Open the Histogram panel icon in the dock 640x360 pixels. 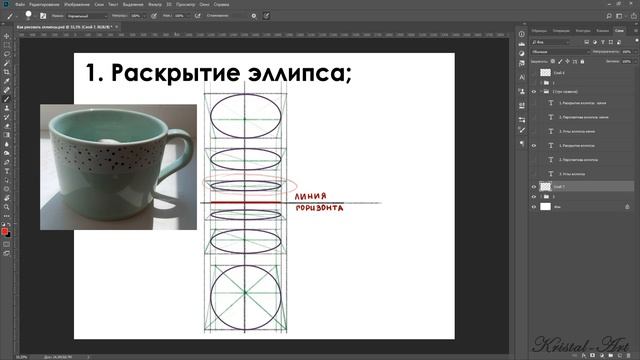point(522,44)
